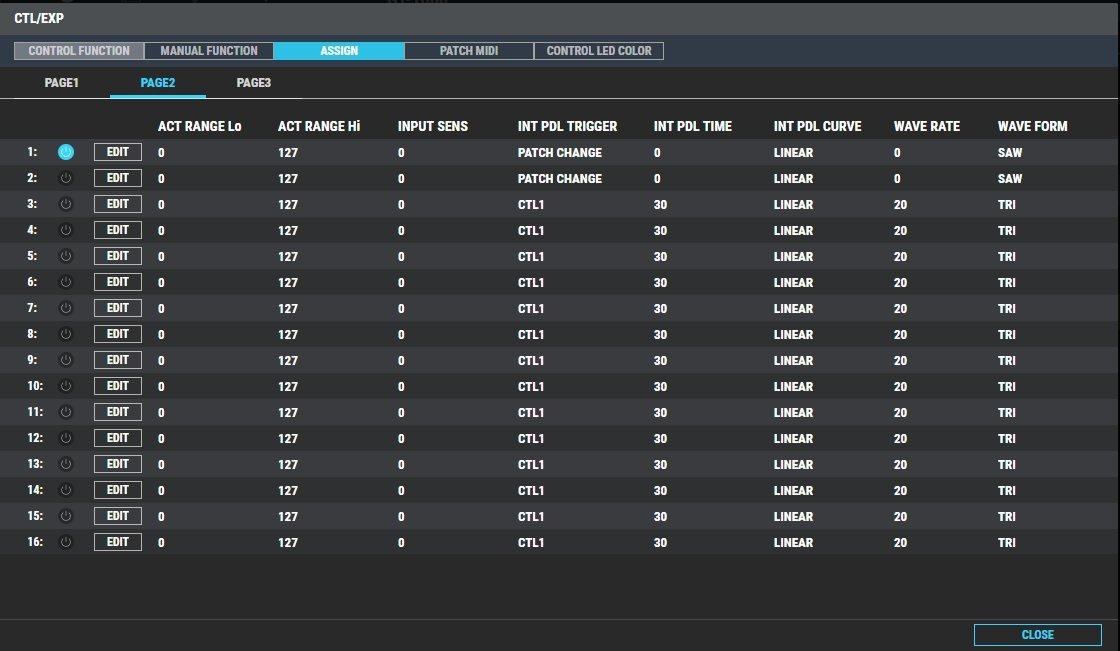The width and height of the screenshot is (1120, 651).
Task: Click power icon for assign 7
Action: pyautogui.click(x=66, y=308)
